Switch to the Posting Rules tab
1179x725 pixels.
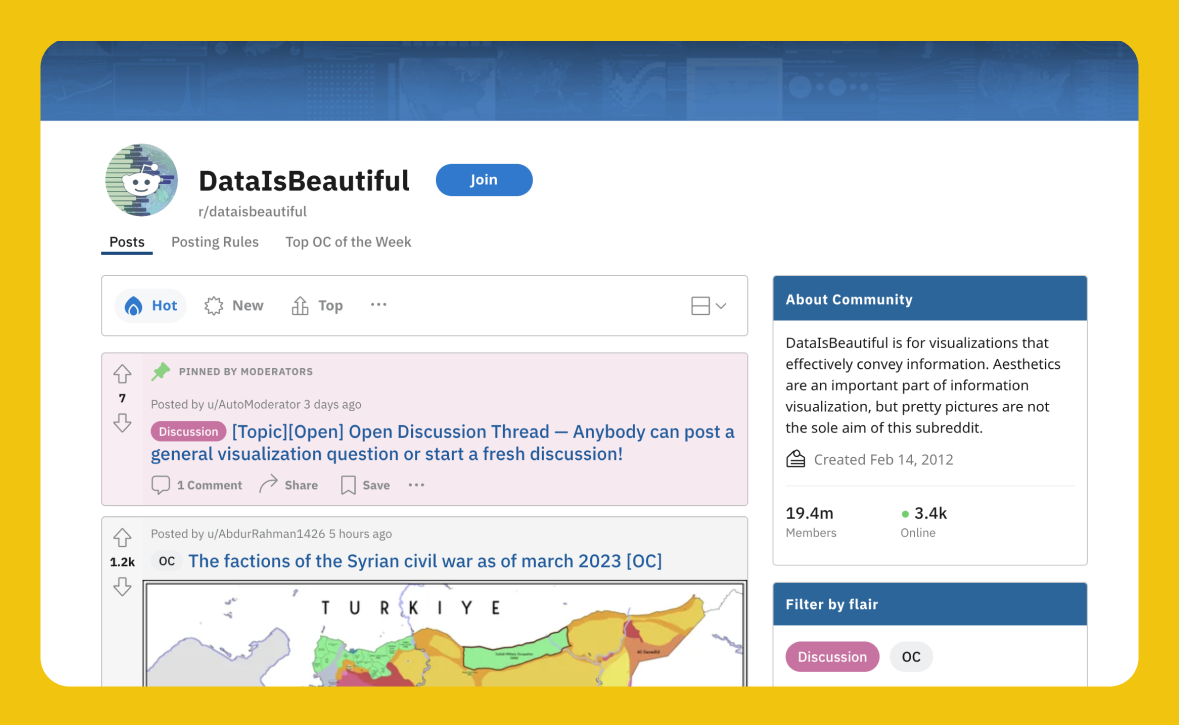214,242
